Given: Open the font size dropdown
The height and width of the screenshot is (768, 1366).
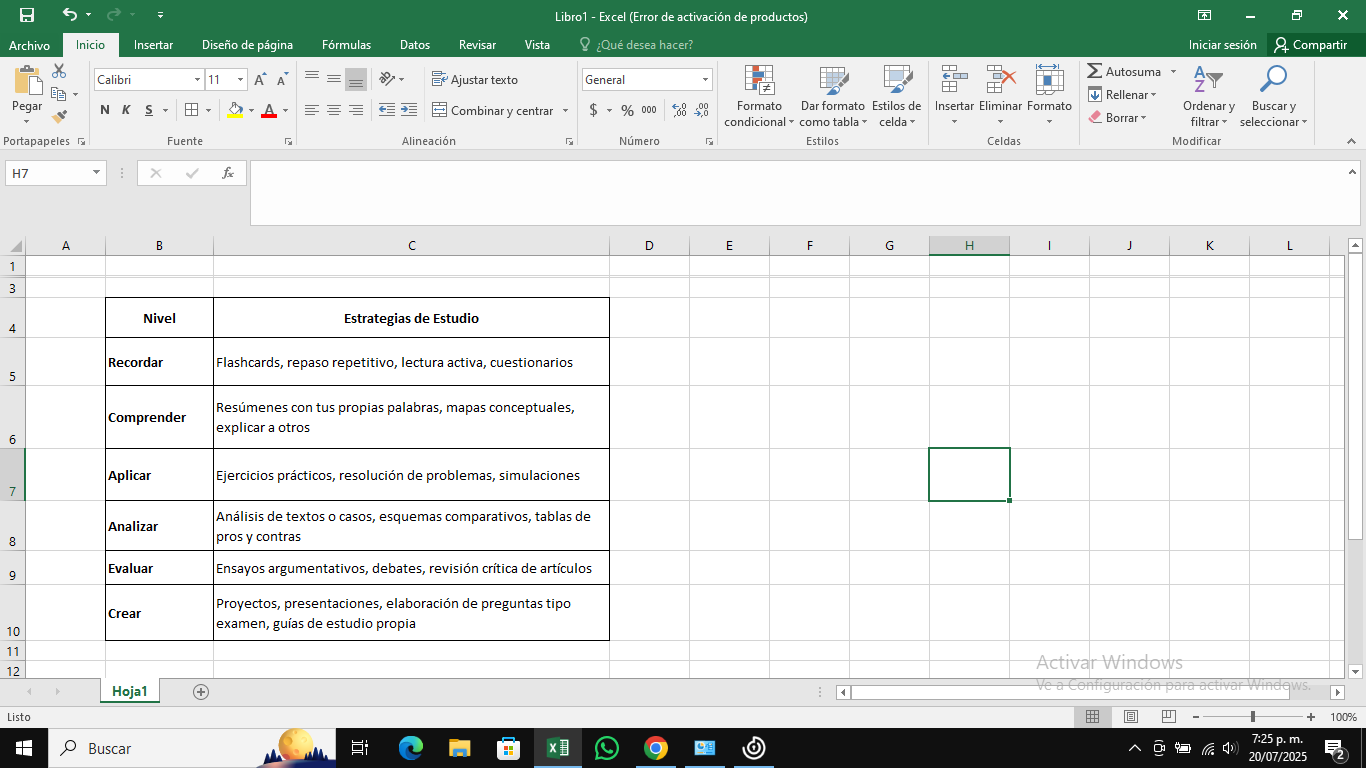Looking at the screenshot, I should point(241,80).
